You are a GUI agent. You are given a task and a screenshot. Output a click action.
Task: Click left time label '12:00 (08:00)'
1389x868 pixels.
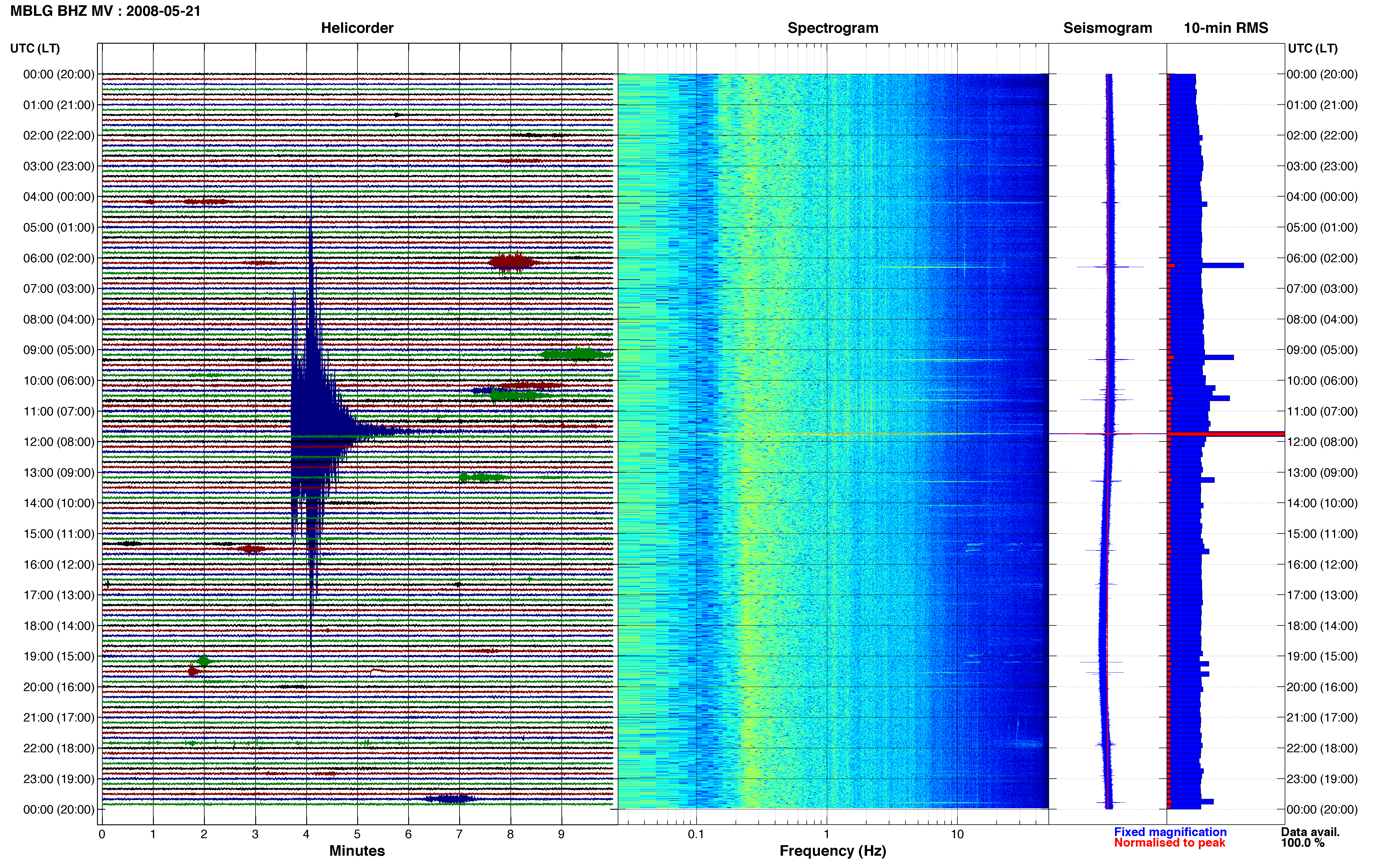click(59, 442)
